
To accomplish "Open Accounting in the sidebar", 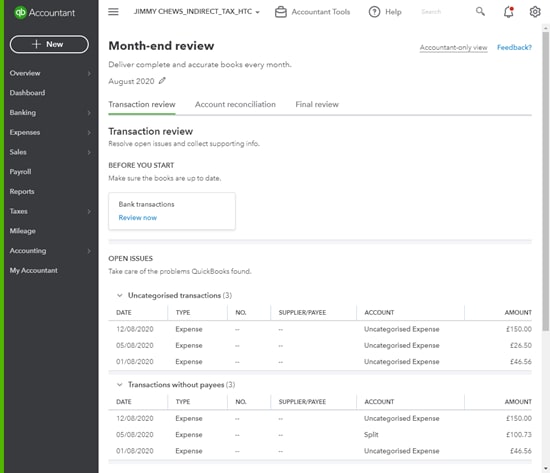I will point(28,251).
